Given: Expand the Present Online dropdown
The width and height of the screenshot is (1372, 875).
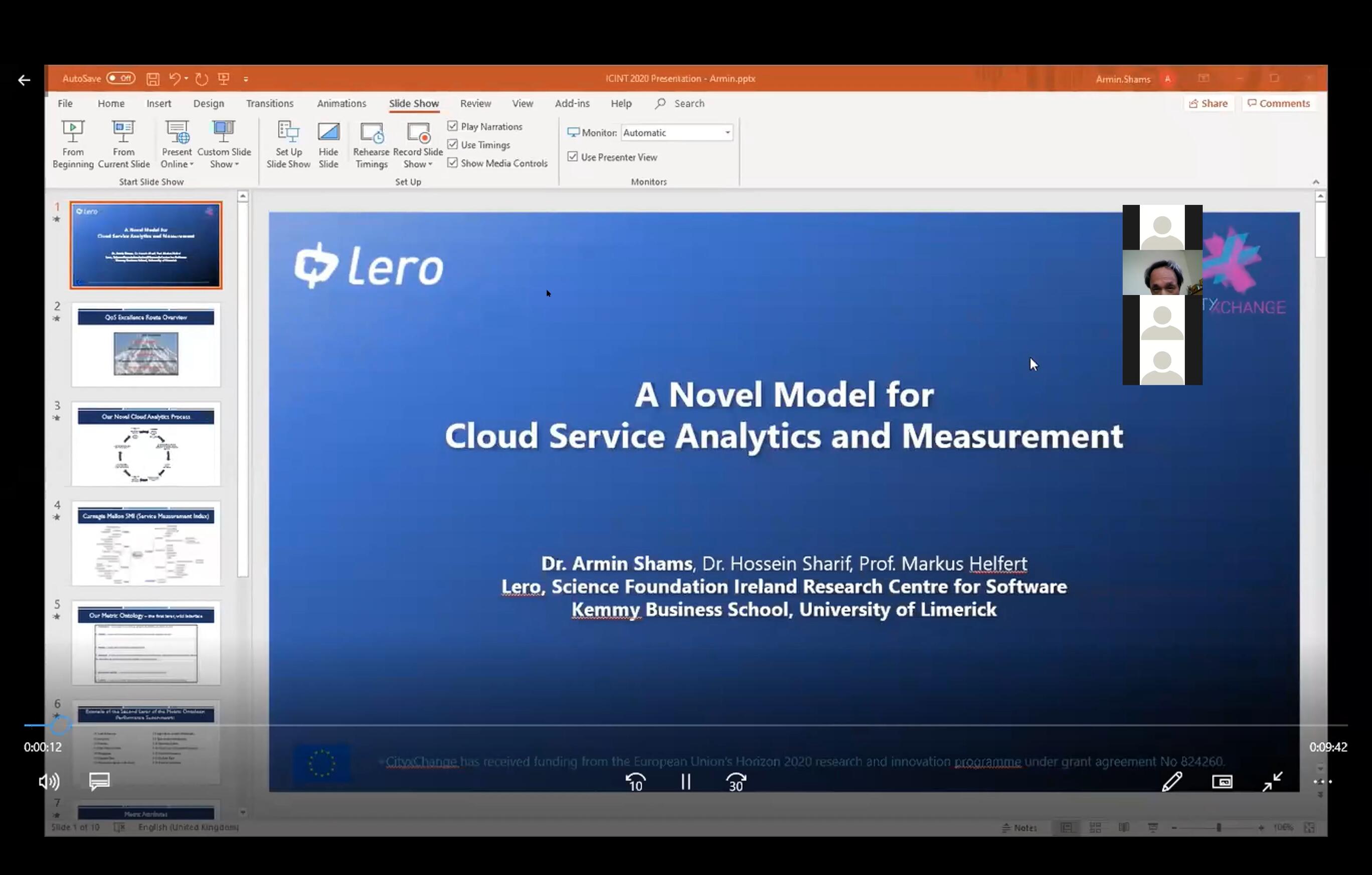Looking at the screenshot, I should 192,165.
